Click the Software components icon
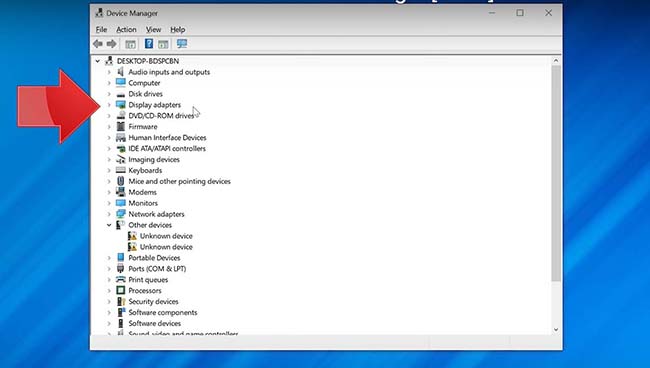This screenshot has height=368, width=650. point(121,312)
